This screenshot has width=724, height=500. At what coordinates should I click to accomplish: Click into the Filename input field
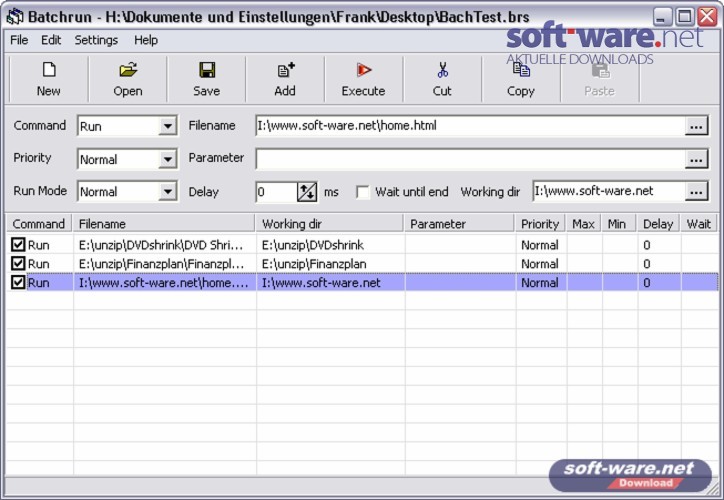pyautogui.click(x=470, y=126)
